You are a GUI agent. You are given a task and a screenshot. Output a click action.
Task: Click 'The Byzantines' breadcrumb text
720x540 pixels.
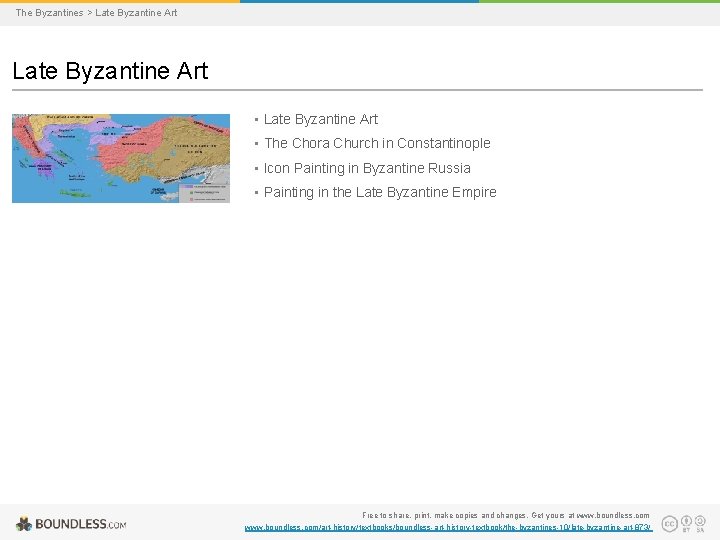click(50, 13)
